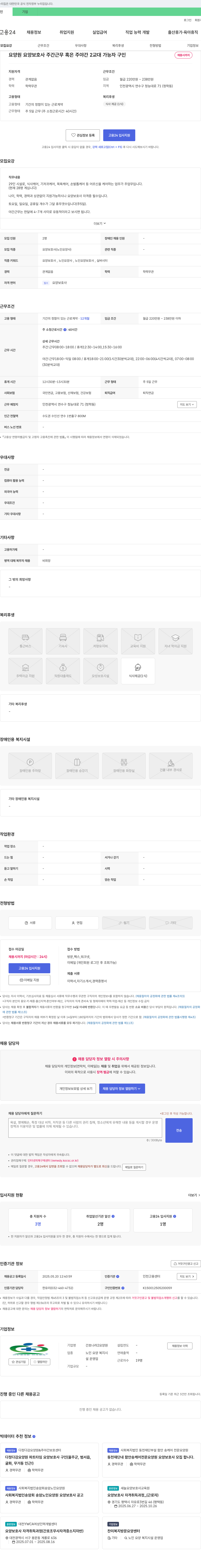The height and width of the screenshot is (1568, 201).
Task: Click the 장애인용 승강기 icon
Action: [77, 766]
